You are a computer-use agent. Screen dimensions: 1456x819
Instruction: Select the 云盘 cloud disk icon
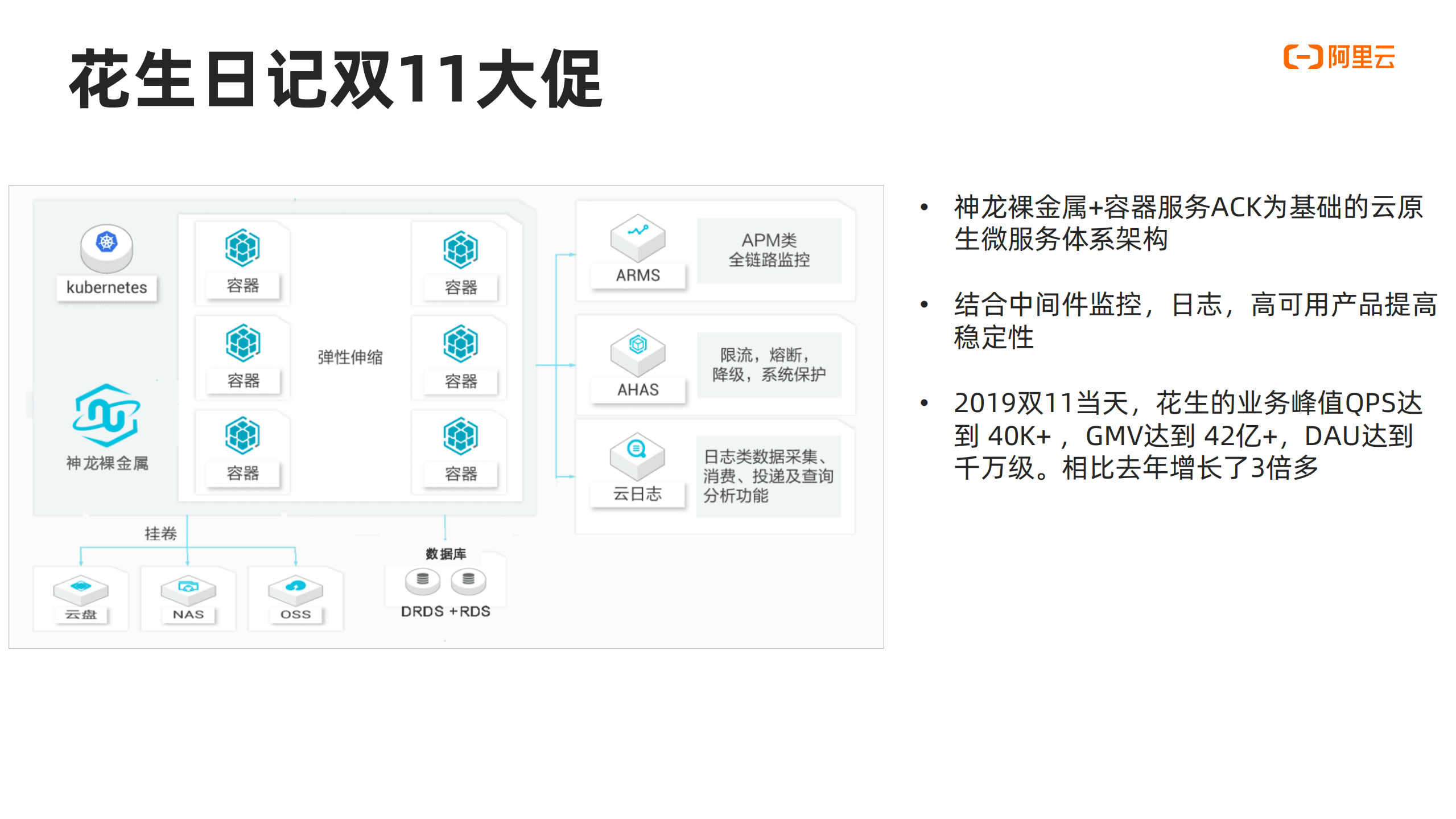[80, 592]
